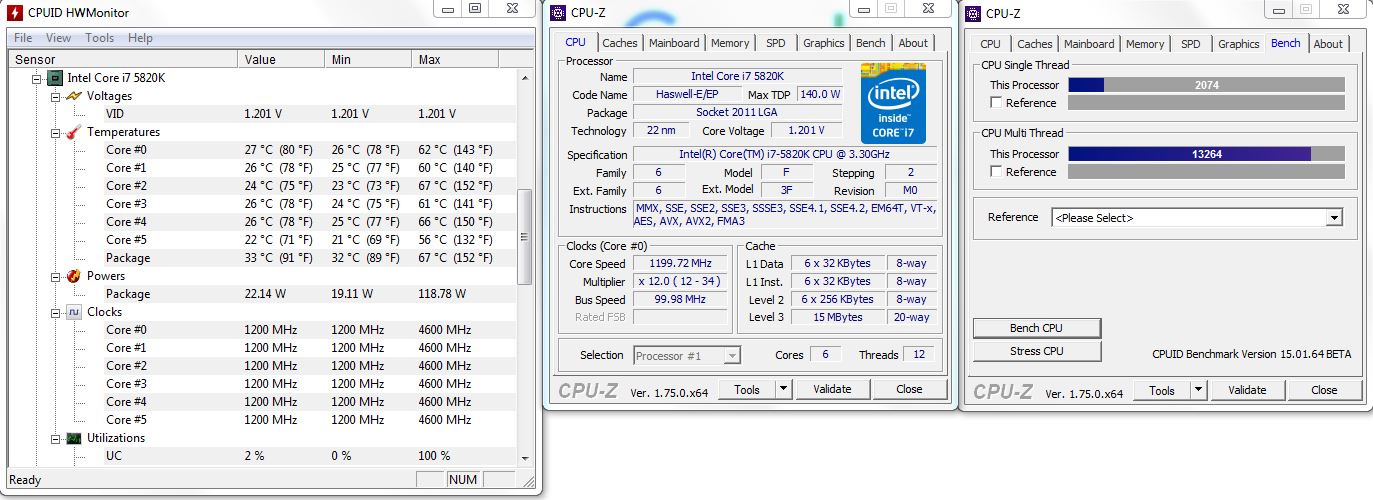Click the Temperatures thermometer icon

(74, 132)
